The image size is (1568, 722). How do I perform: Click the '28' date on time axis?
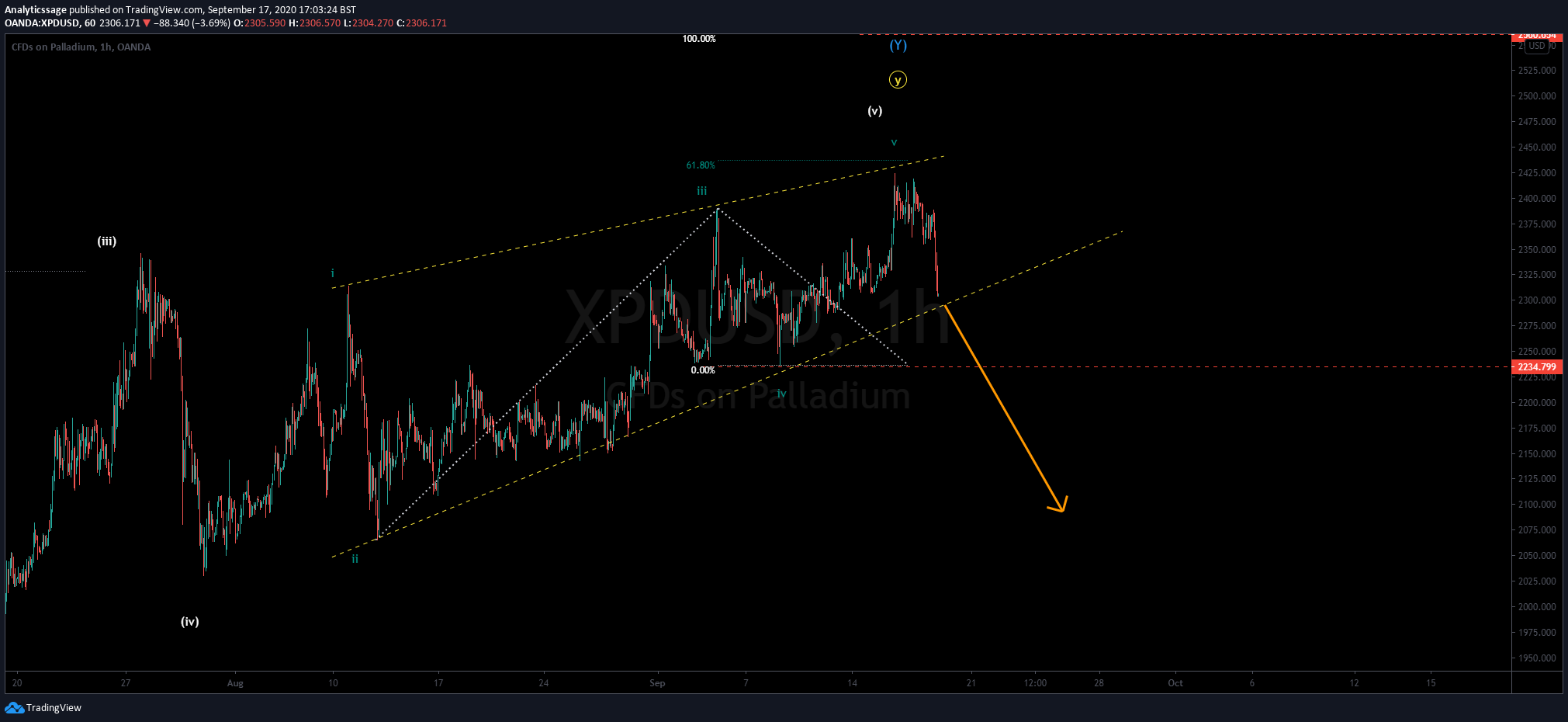1099,683
